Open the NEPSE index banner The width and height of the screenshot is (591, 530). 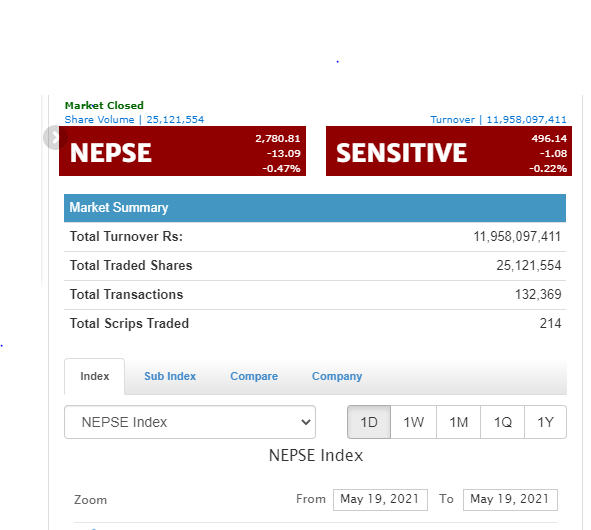[x=182, y=151]
